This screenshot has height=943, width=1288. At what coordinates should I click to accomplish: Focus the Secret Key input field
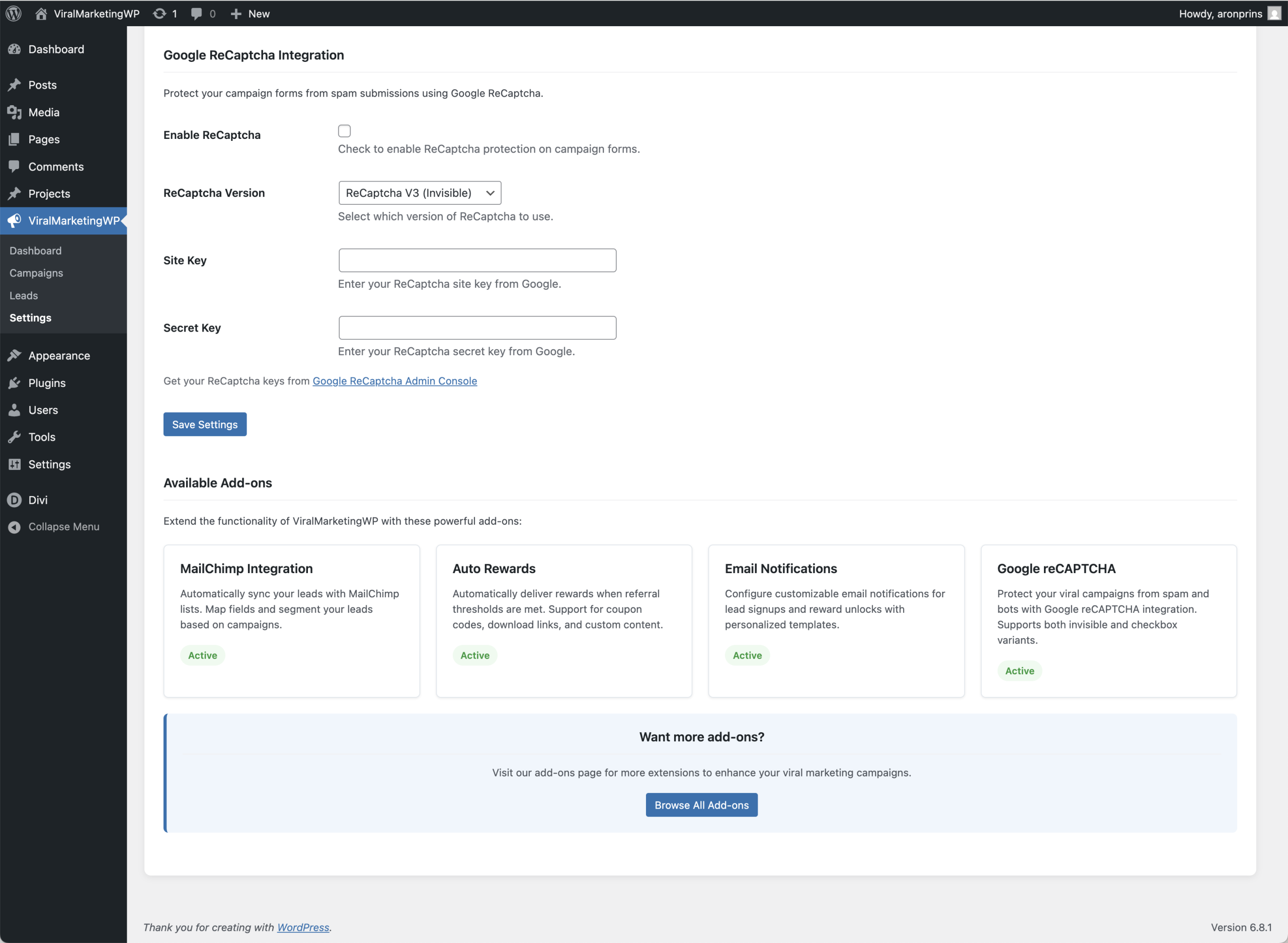coord(477,328)
